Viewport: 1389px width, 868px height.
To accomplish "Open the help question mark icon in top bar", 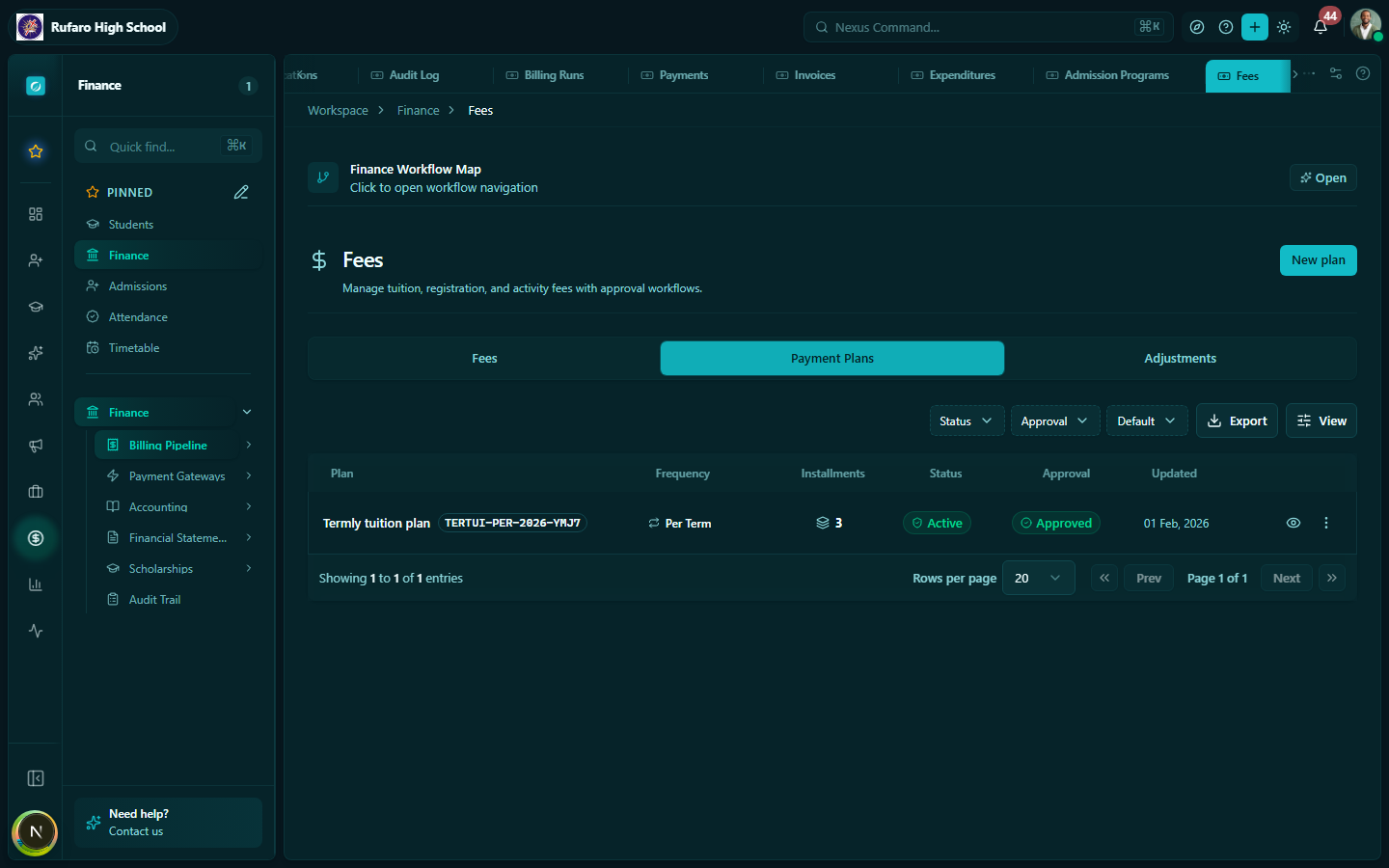I will (1226, 27).
